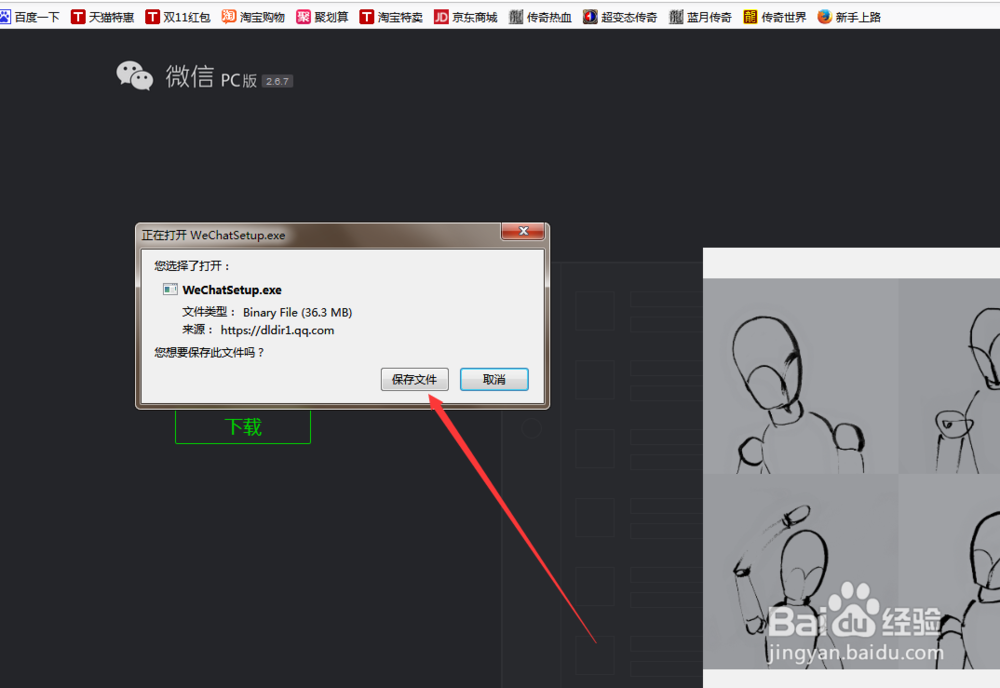Click the bottom-left mannequin sketch thumbnail
Screen dimensions: 1000x688
click(x=800, y=571)
